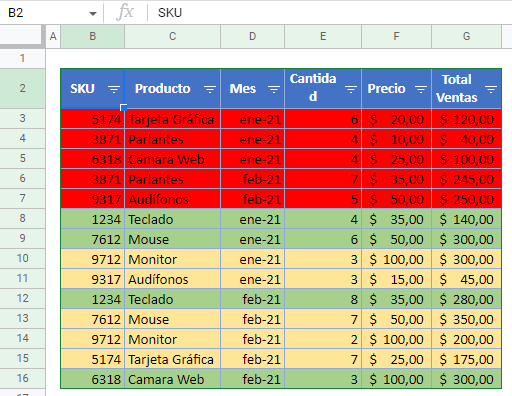Open the Precio column filter
The height and width of the screenshot is (396, 512).
coord(421,89)
